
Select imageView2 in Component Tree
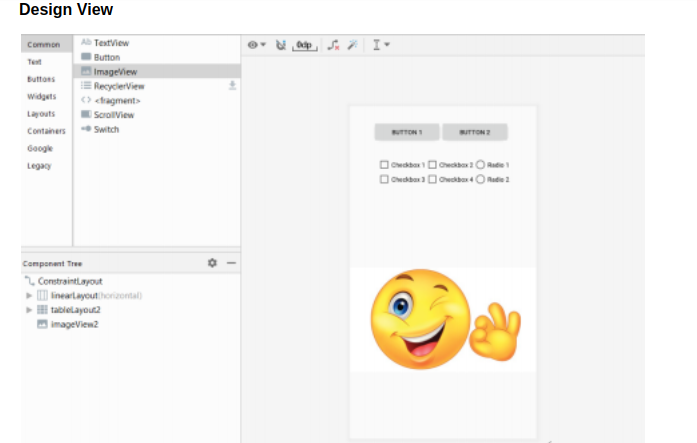coord(74,324)
